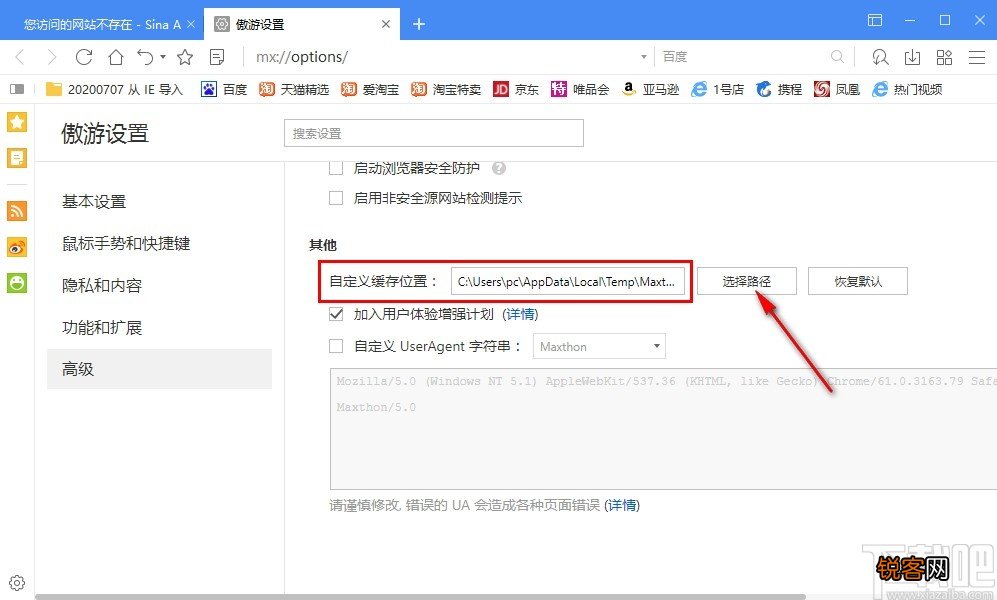This screenshot has height=600, width=997.
Task: Enable 自定义 UserAgent 字符串 checkbox
Action: 336,346
